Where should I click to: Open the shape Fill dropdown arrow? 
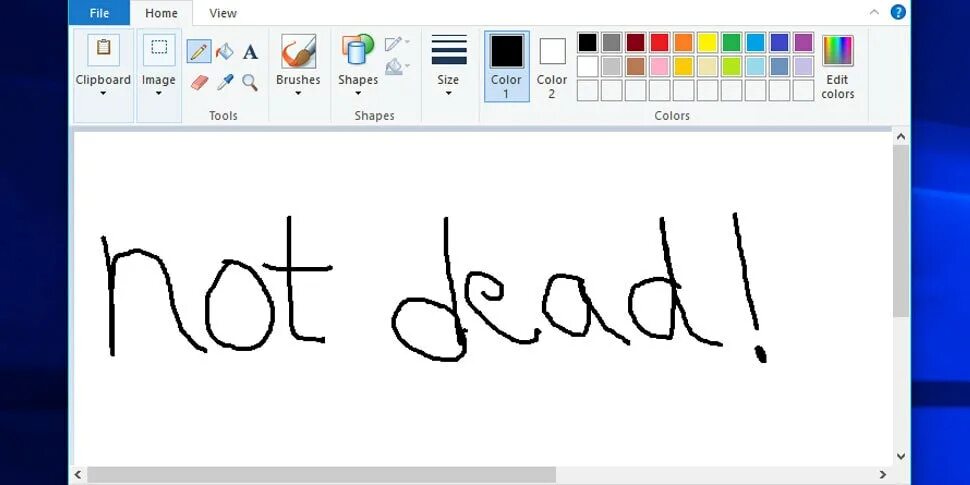point(408,65)
